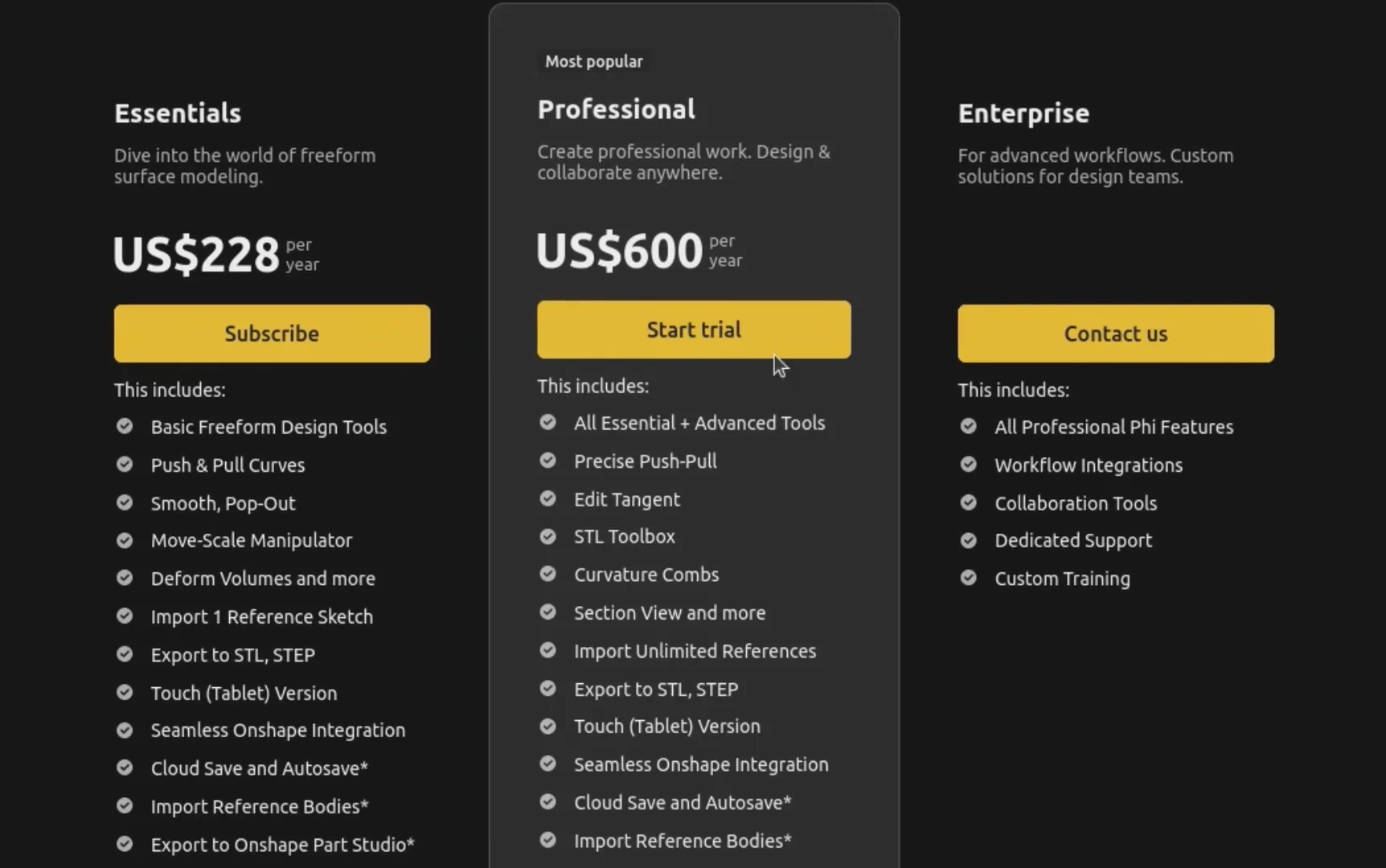This screenshot has width=1386, height=868.
Task: Click the checkmark next to Workflow Integrations
Action: 969,465
